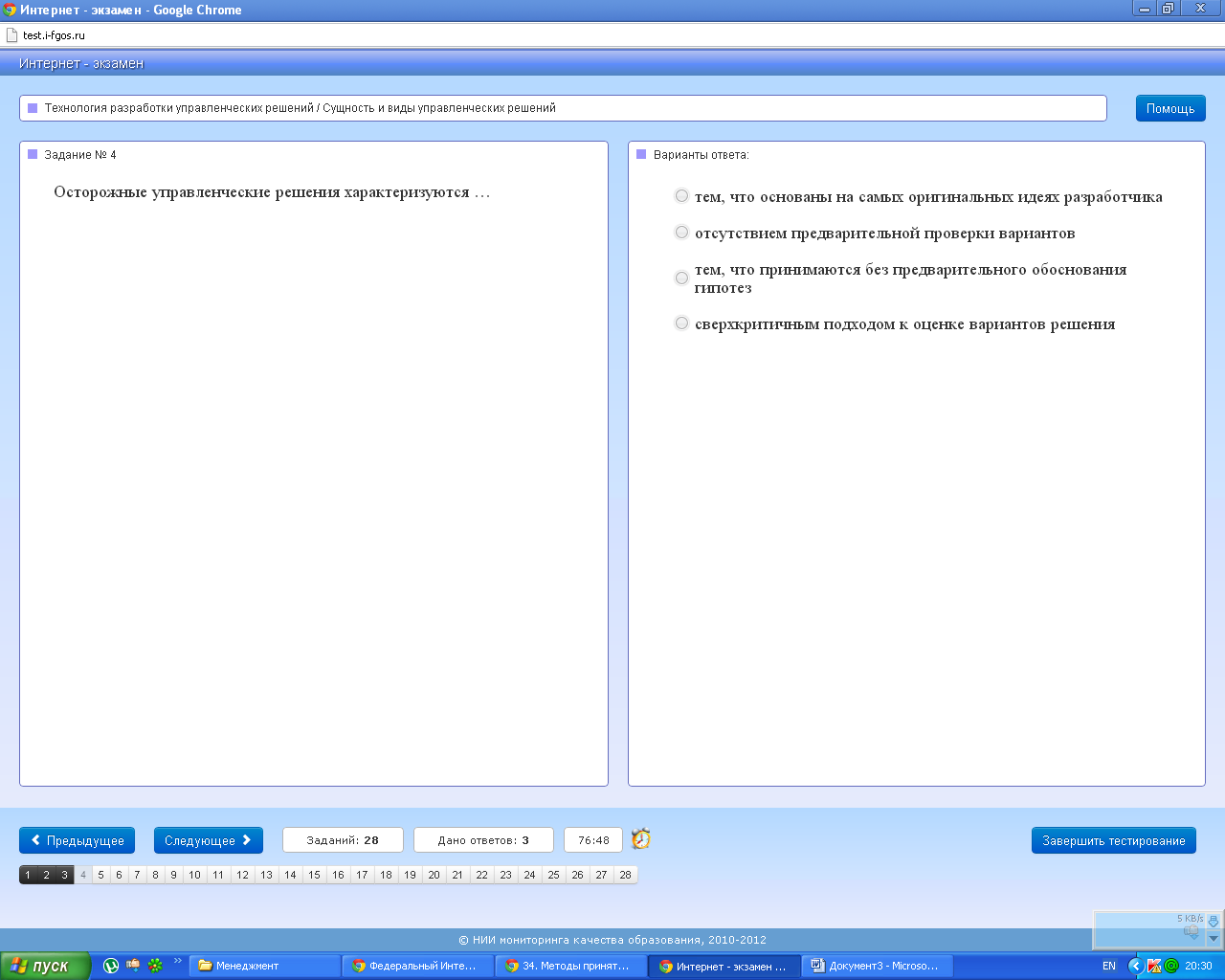Click EN language indicator
1225x980 pixels.
coord(1109,966)
